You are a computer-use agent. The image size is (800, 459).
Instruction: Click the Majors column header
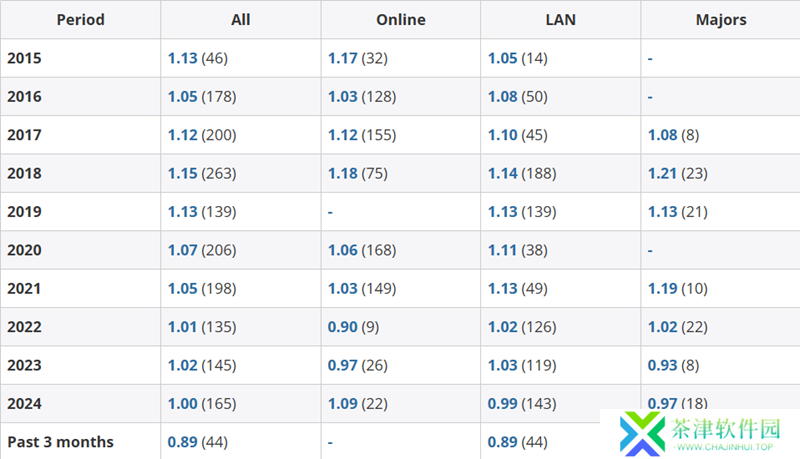pos(720,20)
